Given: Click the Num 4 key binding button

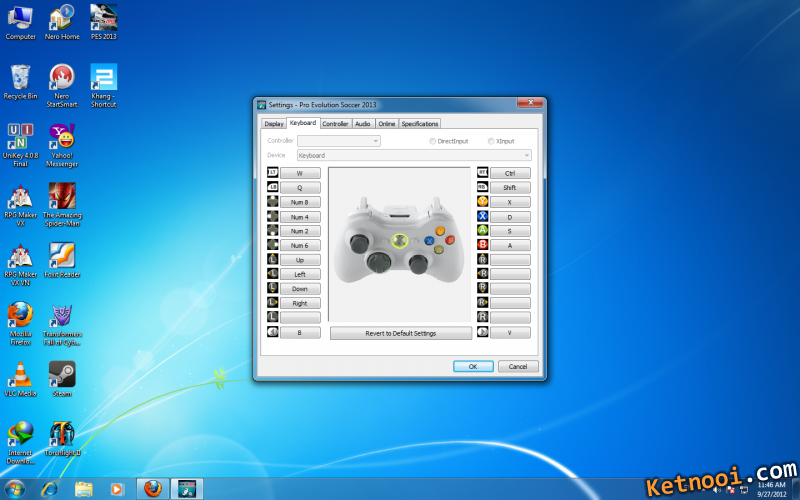Looking at the screenshot, I should pyautogui.click(x=300, y=217).
